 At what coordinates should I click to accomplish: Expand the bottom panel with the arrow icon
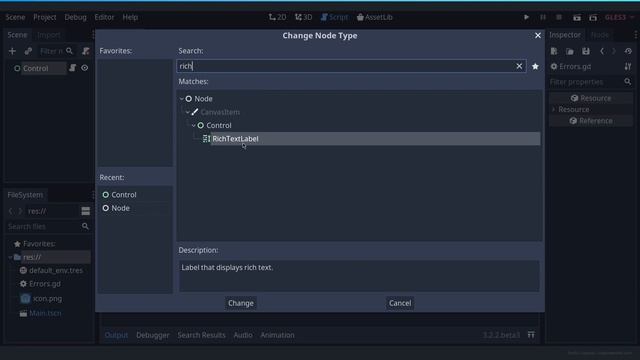[x=531, y=335]
